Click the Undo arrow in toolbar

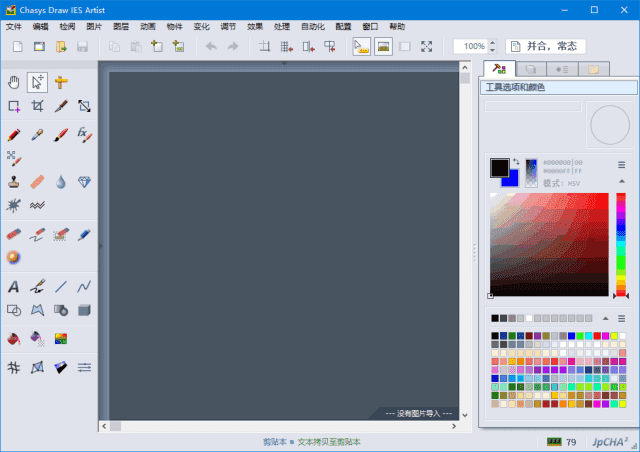coord(210,47)
